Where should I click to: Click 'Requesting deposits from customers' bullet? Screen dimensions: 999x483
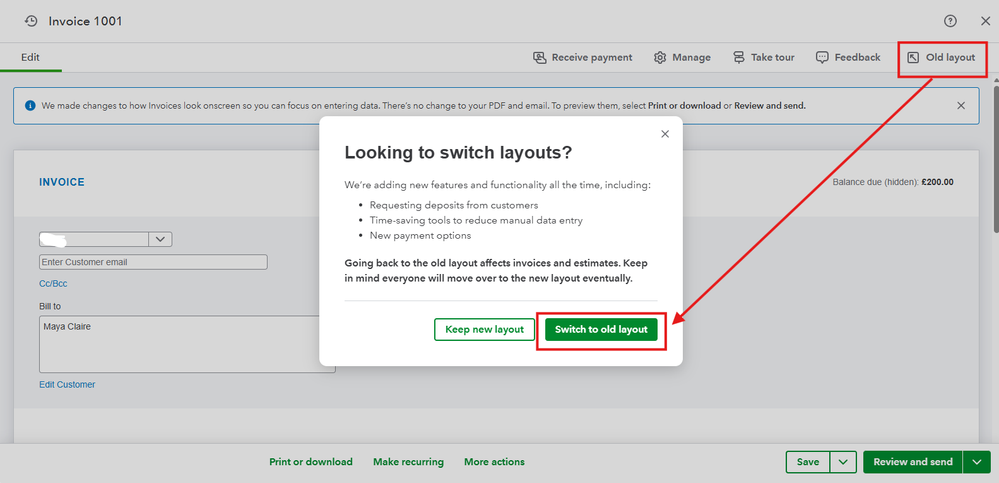[x=454, y=205]
